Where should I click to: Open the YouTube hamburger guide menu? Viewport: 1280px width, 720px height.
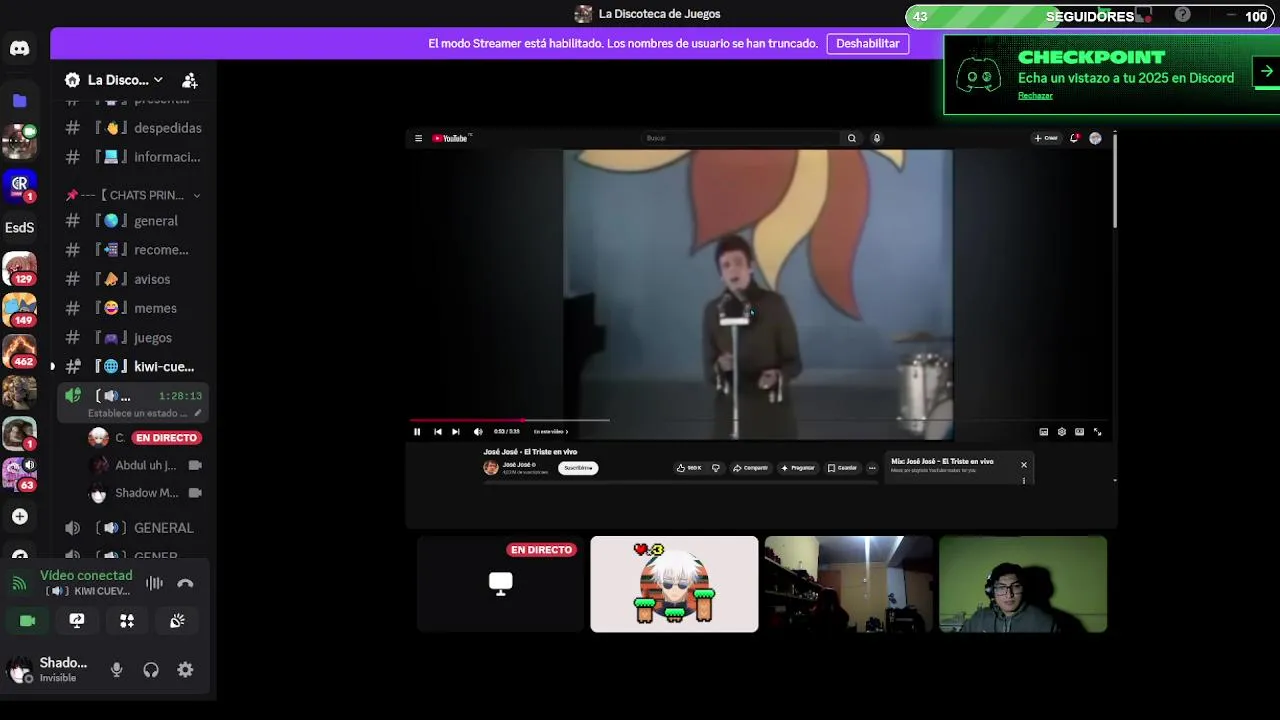point(418,138)
